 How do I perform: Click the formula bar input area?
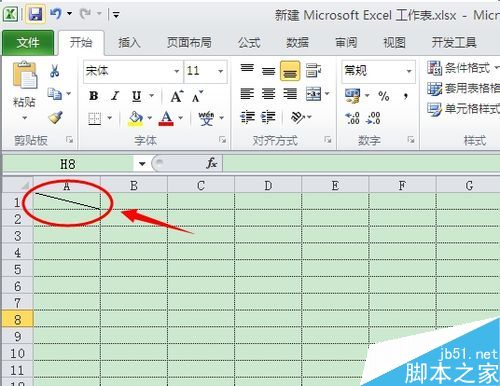(361, 164)
